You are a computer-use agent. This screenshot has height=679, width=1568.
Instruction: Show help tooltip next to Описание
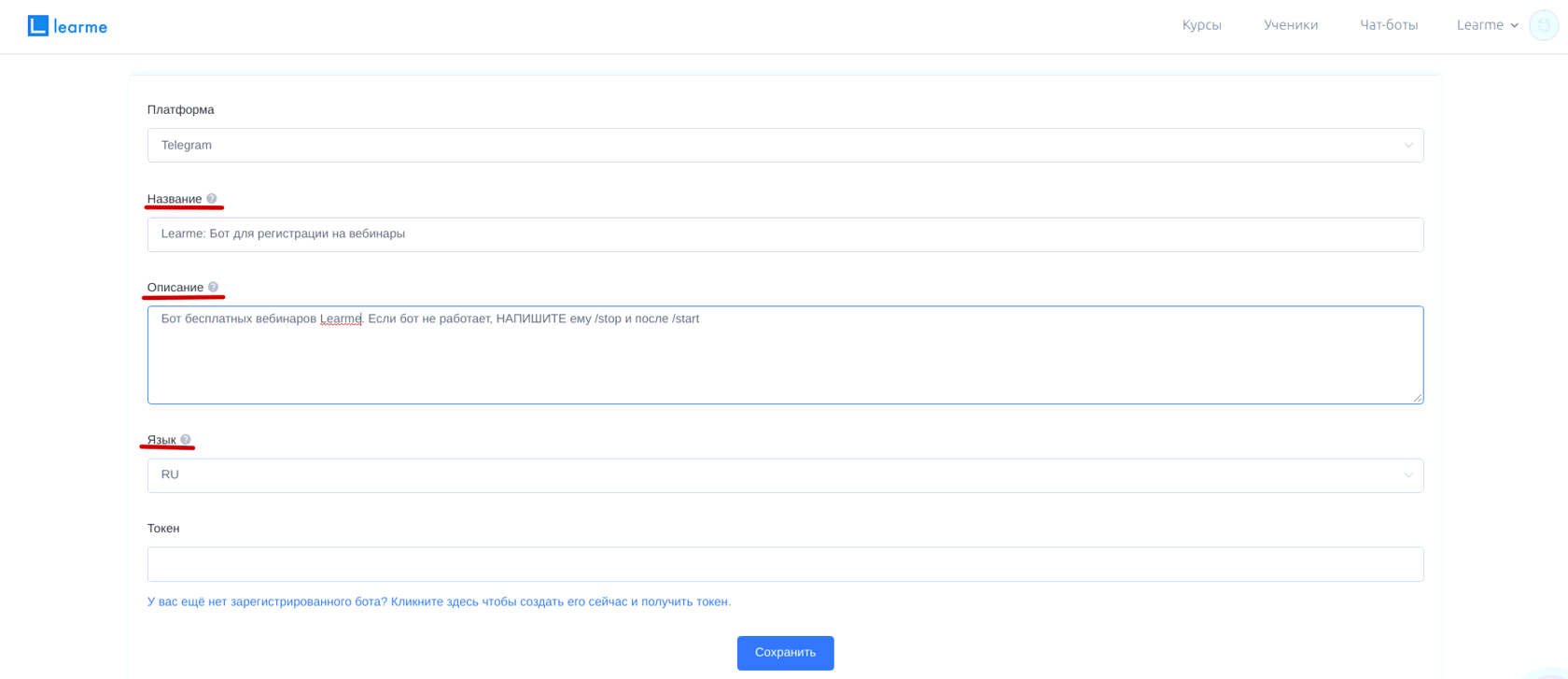click(213, 287)
